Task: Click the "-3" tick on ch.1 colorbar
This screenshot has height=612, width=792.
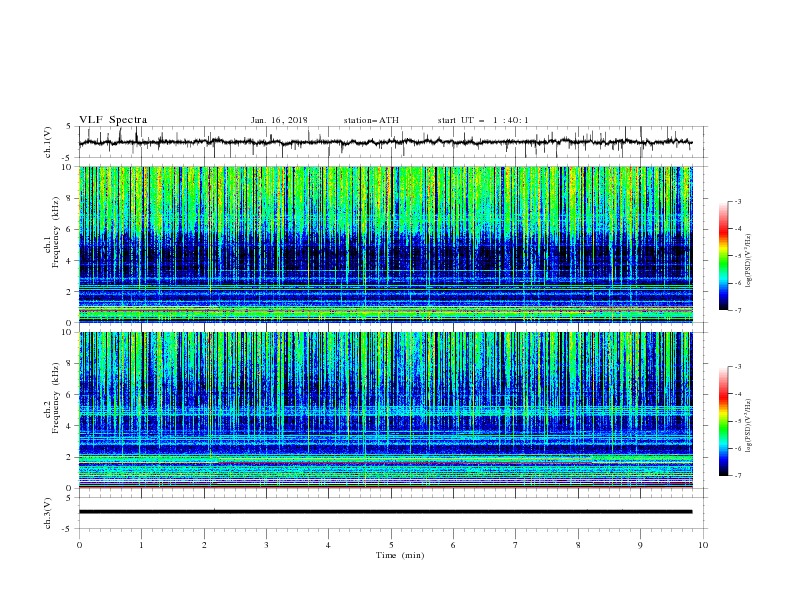Action: coord(737,201)
